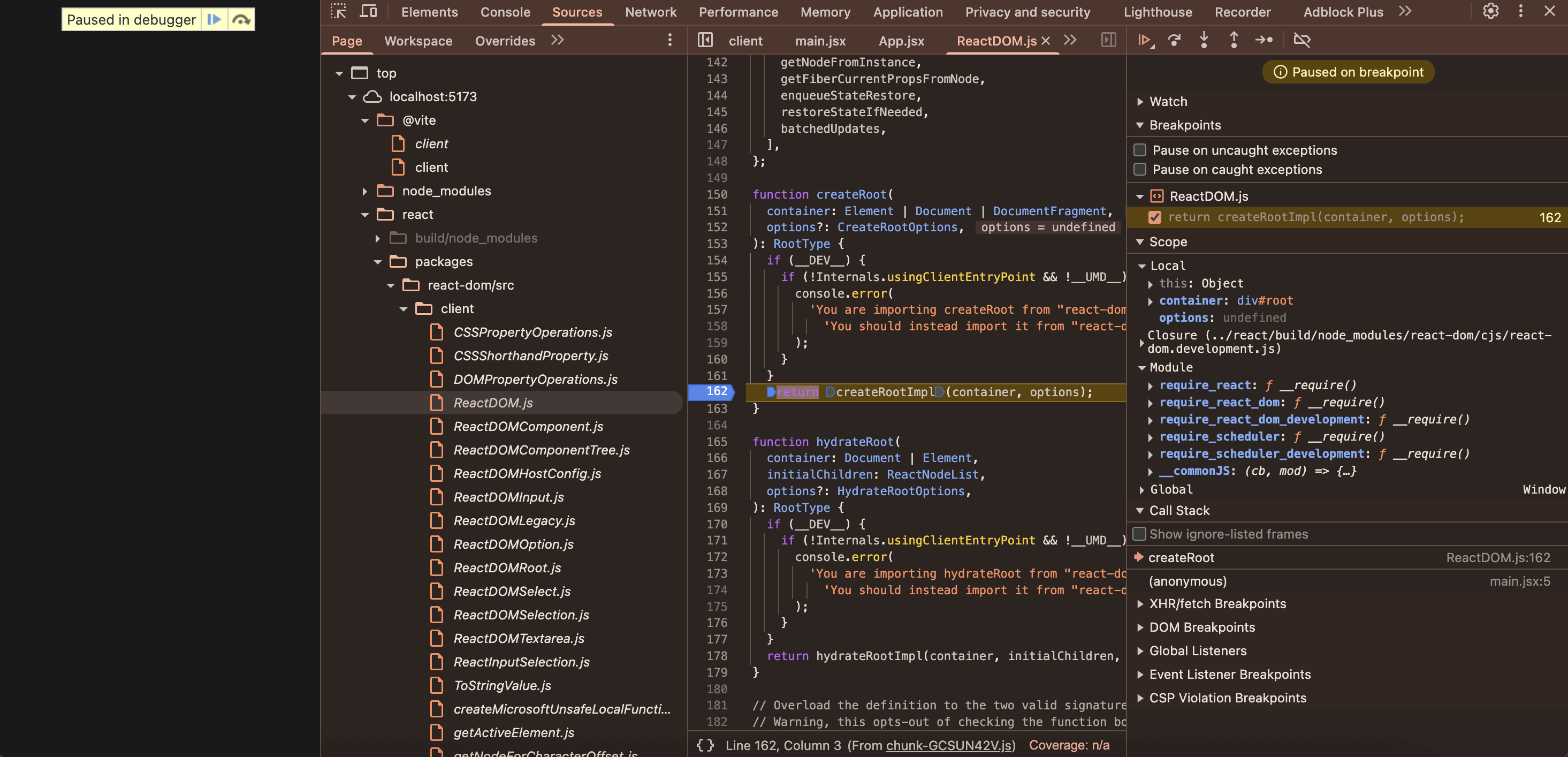1568x757 pixels.
Task: Close the ReactDOM.js editor tab
Action: (x=1046, y=40)
